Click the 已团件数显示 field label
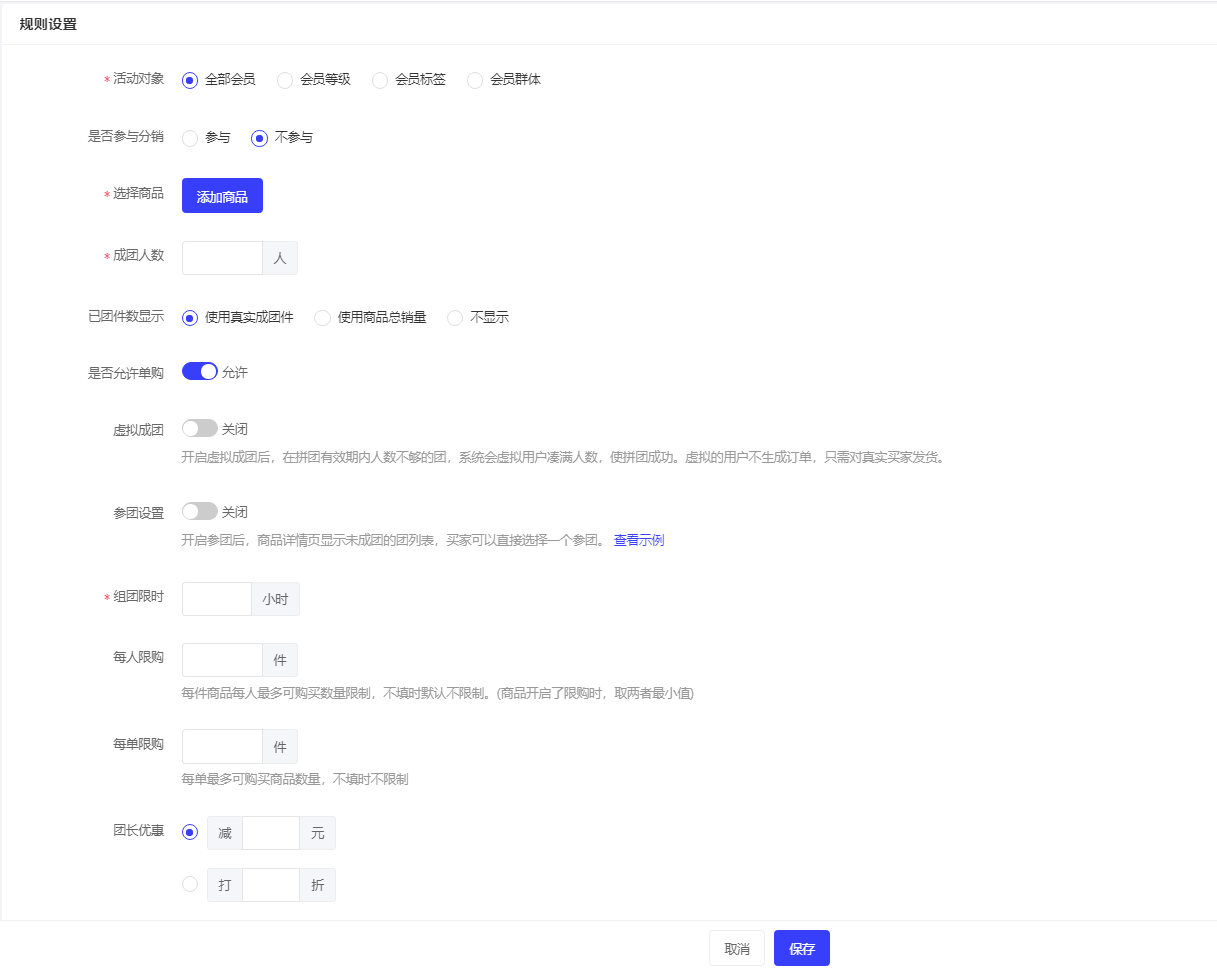 click(126, 317)
